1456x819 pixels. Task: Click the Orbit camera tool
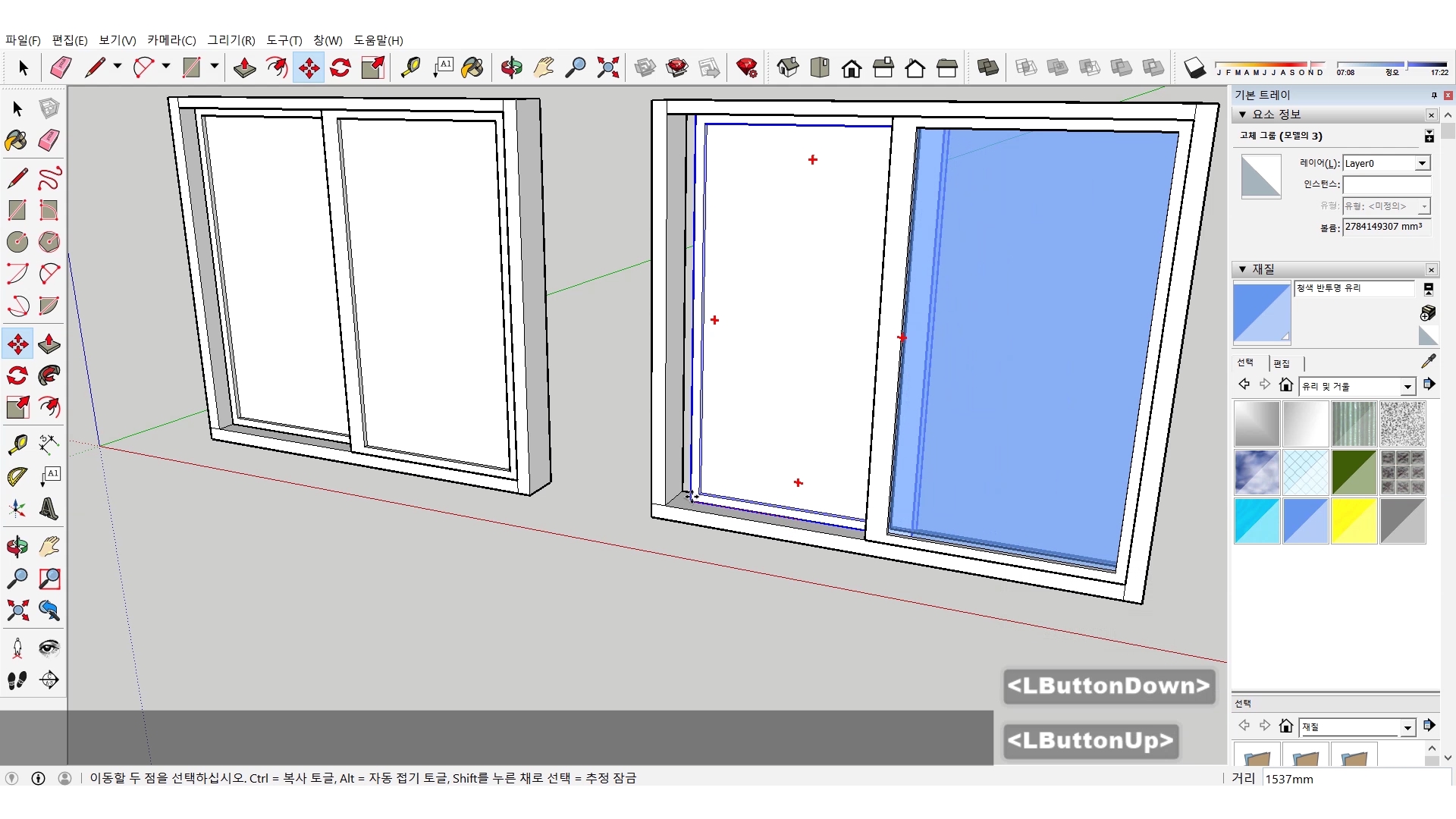pyautogui.click(x=511, y=68)
